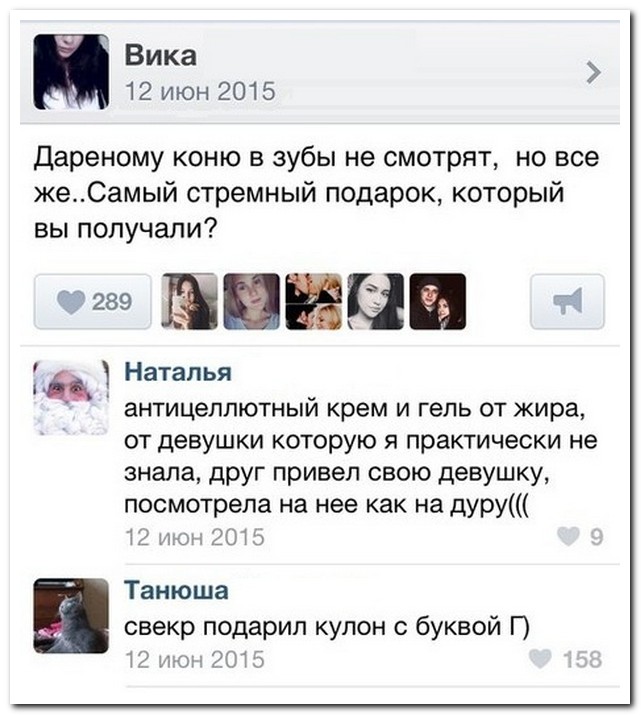This screenshot has width=641, height=715.
Task: Open post details with the chevron arrow
Action: [x=593, y=73]
